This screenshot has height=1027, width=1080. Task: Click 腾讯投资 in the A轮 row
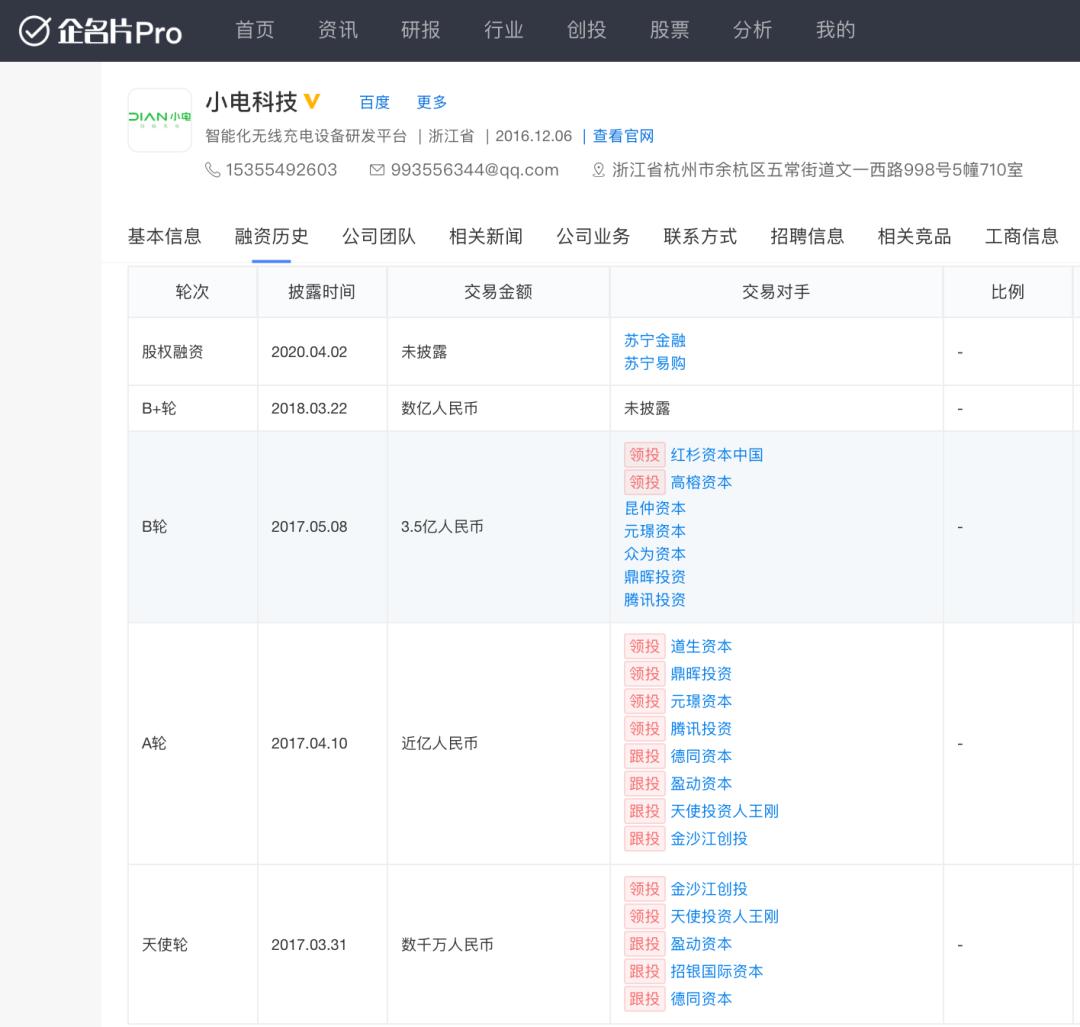click(701, 729)
